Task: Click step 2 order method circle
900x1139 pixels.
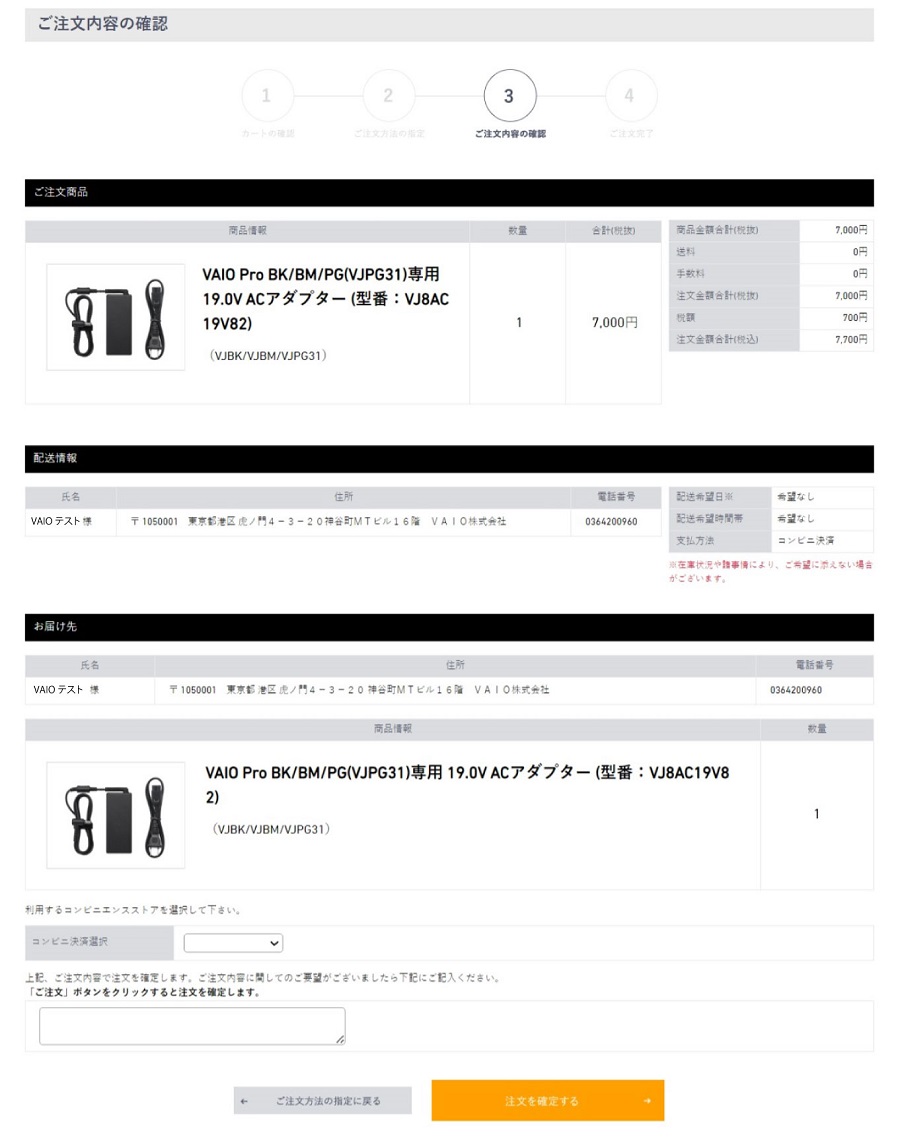Action: (x=389, y=95)
